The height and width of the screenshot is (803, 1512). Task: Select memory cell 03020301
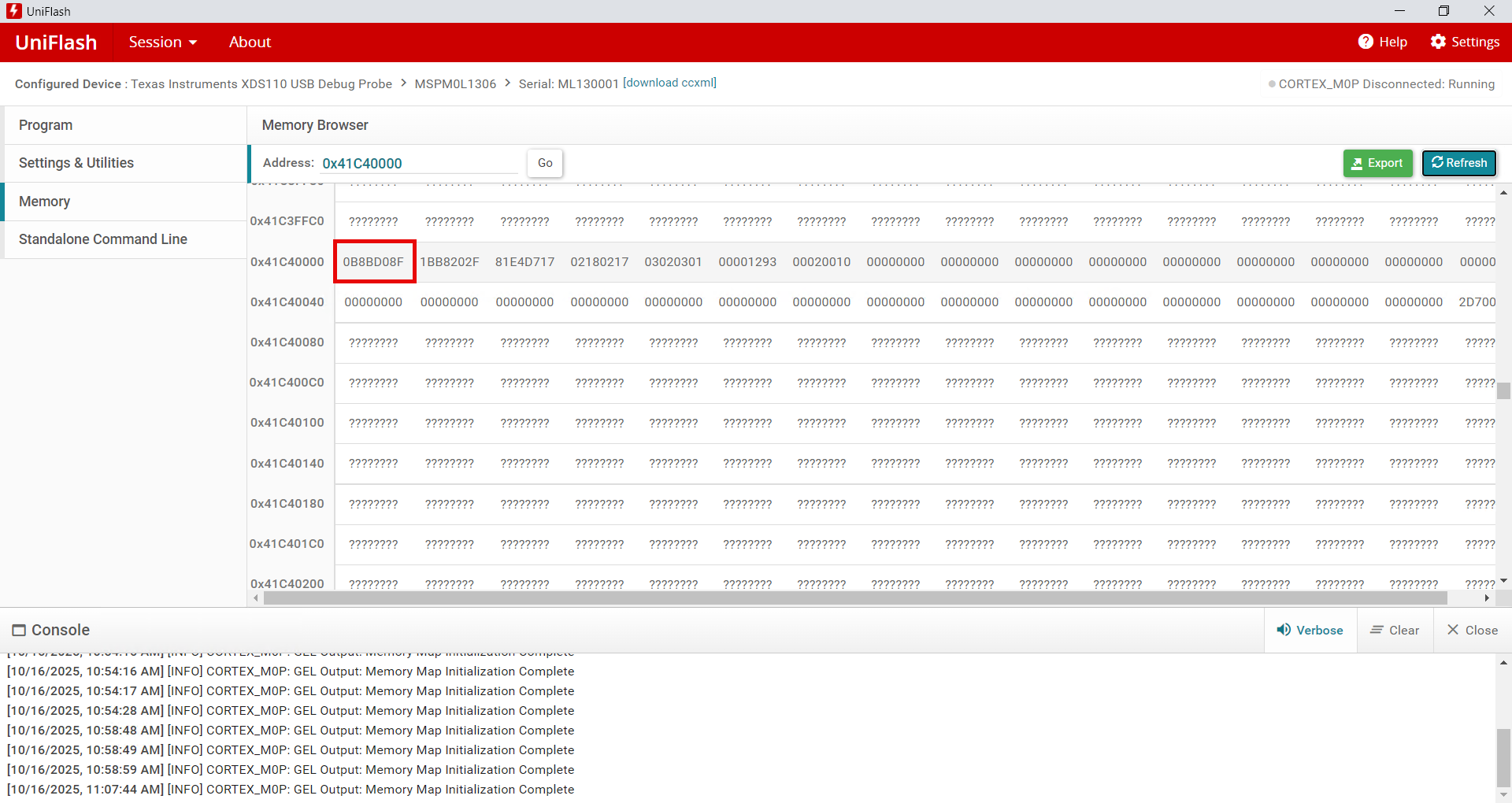(x=673, y=262)
